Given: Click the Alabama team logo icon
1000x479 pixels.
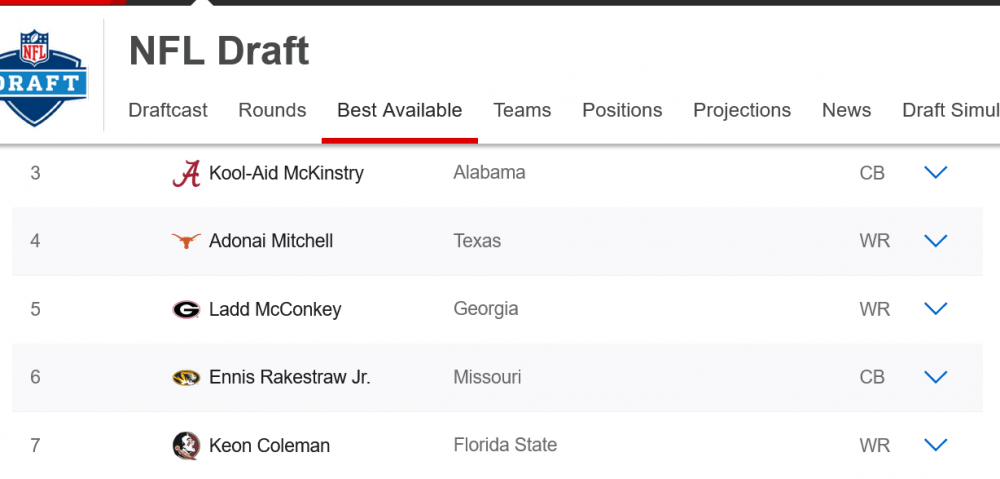Looking at the screenshot, I should click(186, 174).
